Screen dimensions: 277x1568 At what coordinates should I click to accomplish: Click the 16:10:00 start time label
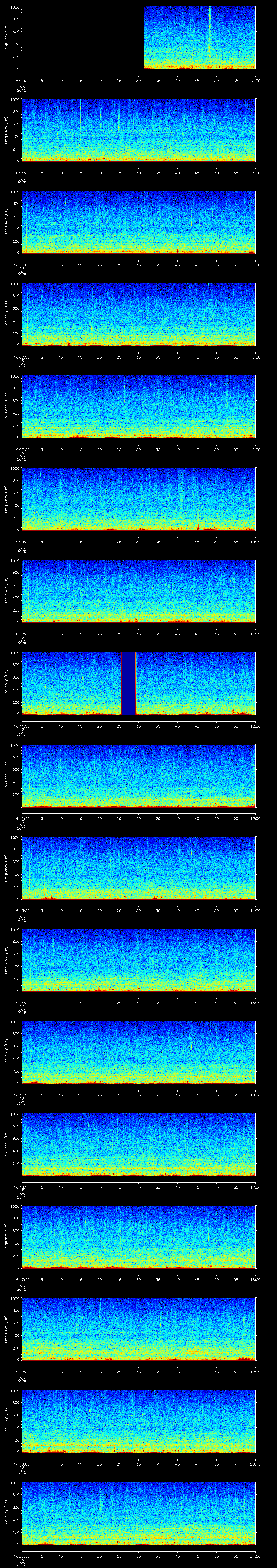[21, 634]
